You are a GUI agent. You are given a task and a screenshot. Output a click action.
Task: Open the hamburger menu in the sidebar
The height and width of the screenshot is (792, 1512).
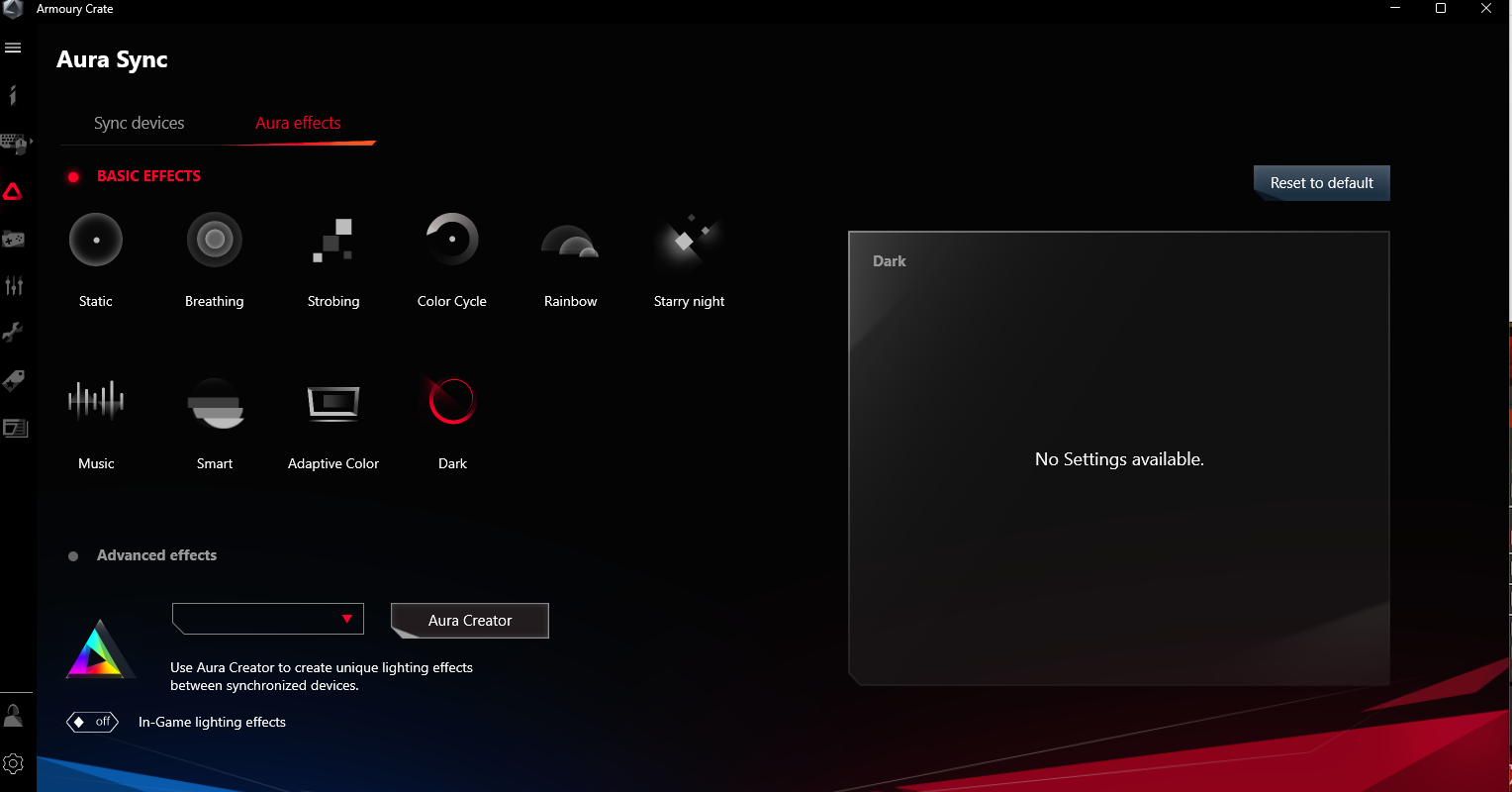pyautogui.click(x=13, y=48)
